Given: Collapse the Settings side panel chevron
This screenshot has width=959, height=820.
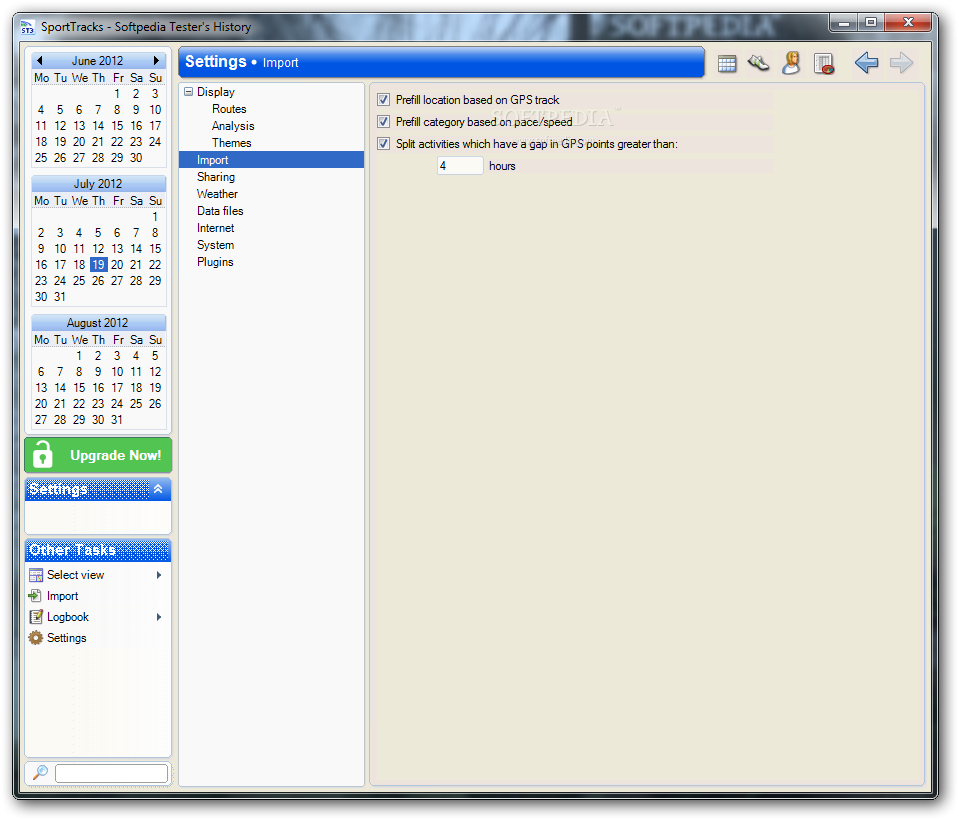Looking at the screenshot, I should [x=158, y=489].
